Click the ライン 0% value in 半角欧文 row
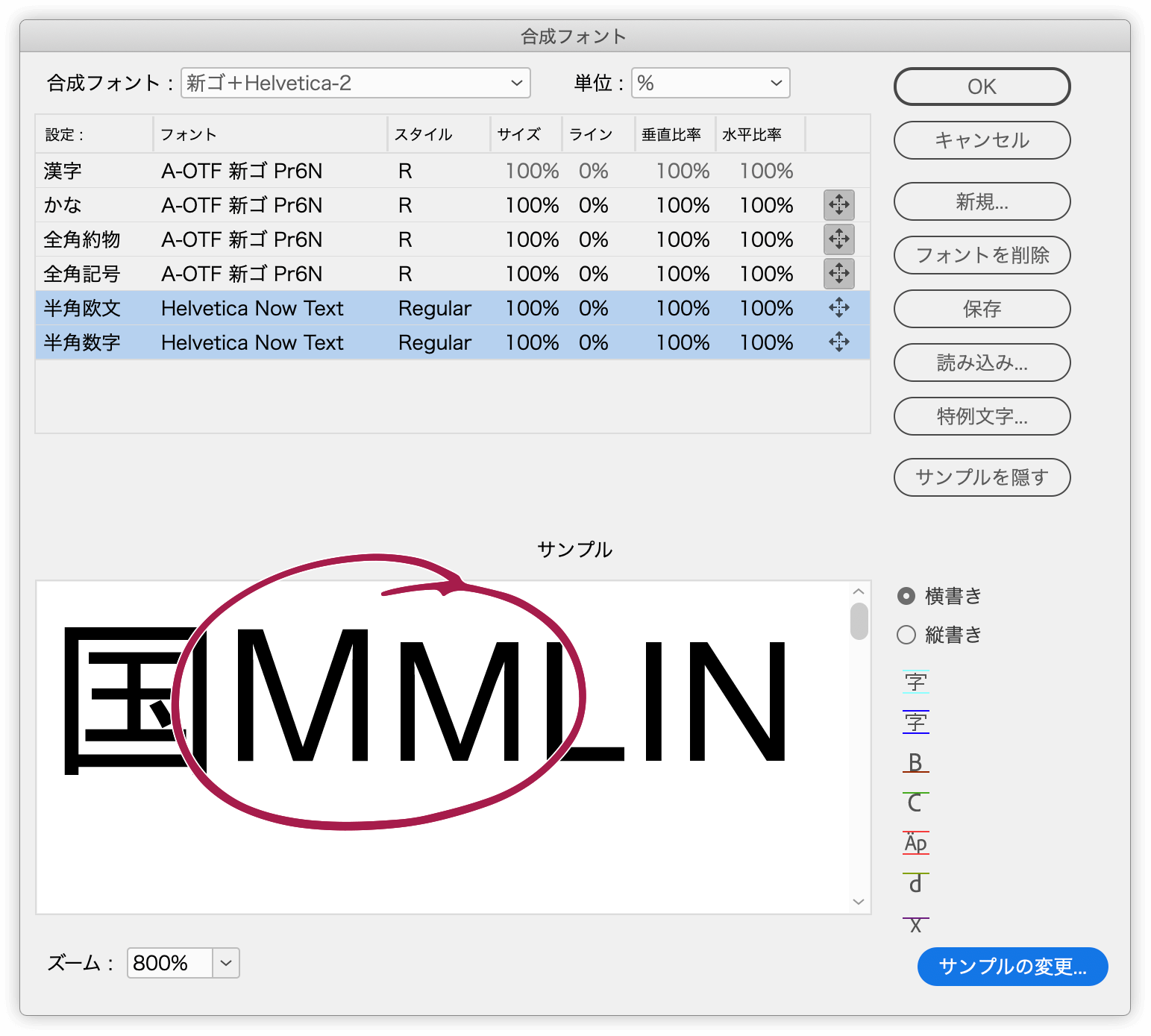1151x1036 pixels. coord(594,308)
